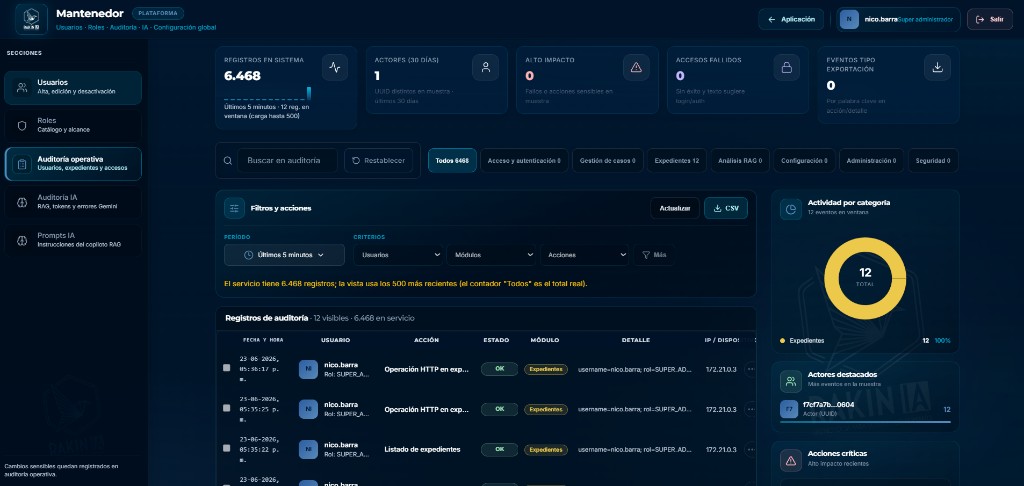Open the Usuarios criteria dropdown

point(398,255)
